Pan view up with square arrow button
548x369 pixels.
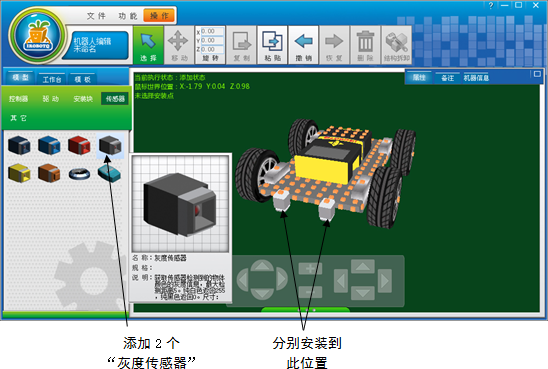tap(363, 267)
